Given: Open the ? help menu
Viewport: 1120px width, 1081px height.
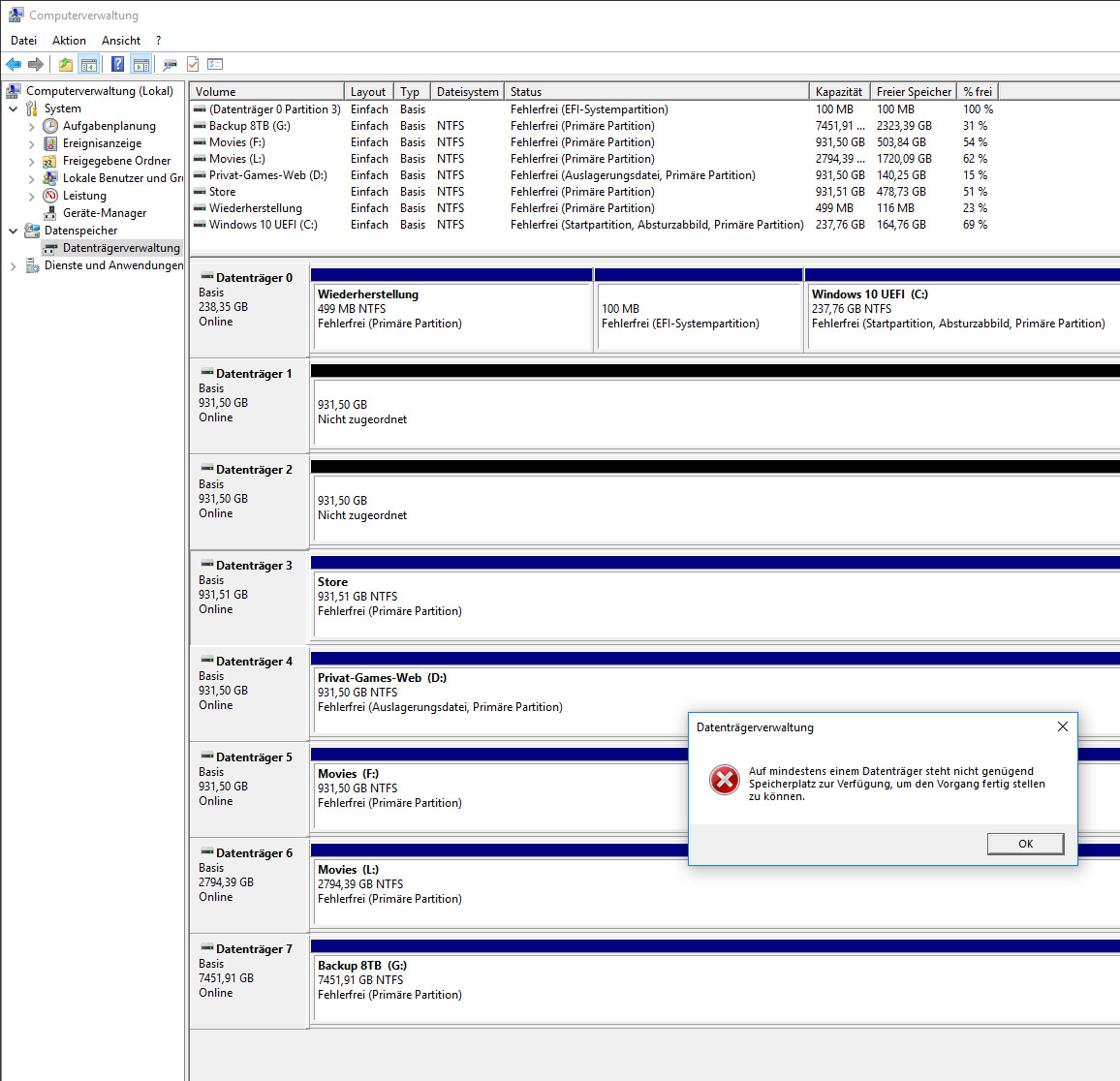Looking at the screenshot, I should [x=159, y=41].
